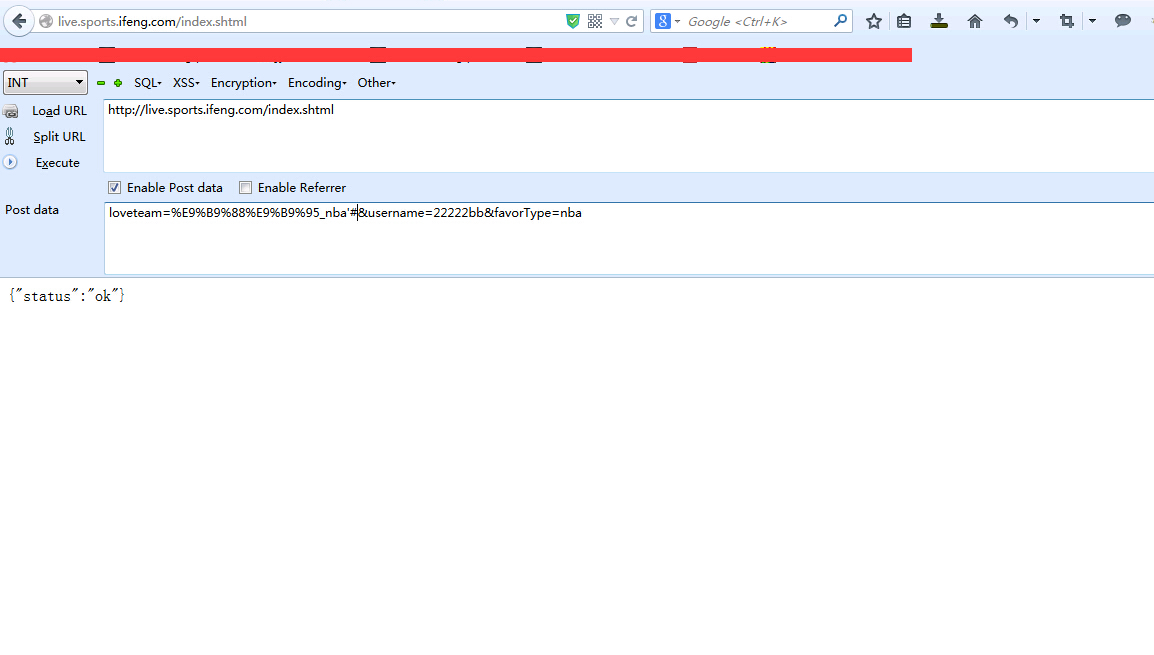Open the INT type dropdown
The height and width of the screenshot is (655, 1154).
coord(45,82)
